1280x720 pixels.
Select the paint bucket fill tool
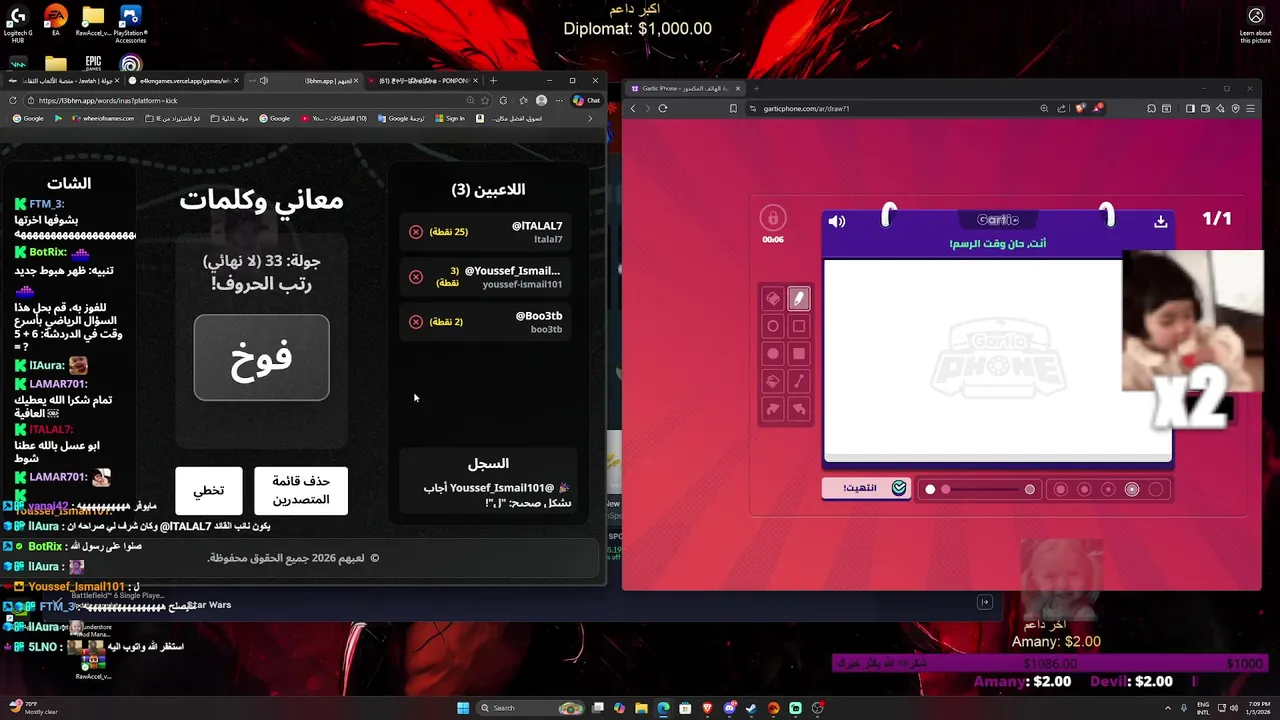click(773, 381)
